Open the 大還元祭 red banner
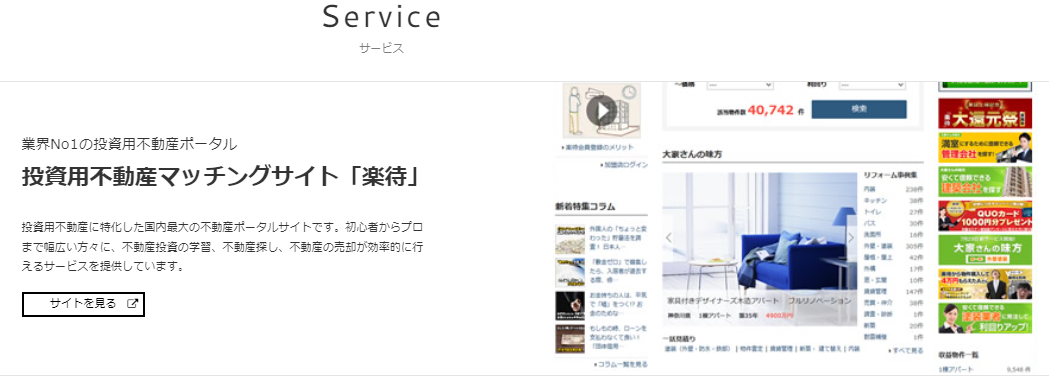Screen dimensions: 1049x376 coord(984,114)
